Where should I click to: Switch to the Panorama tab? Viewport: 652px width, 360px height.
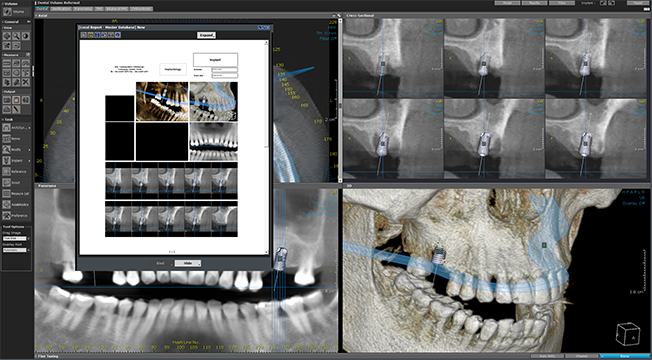point(83,8)
